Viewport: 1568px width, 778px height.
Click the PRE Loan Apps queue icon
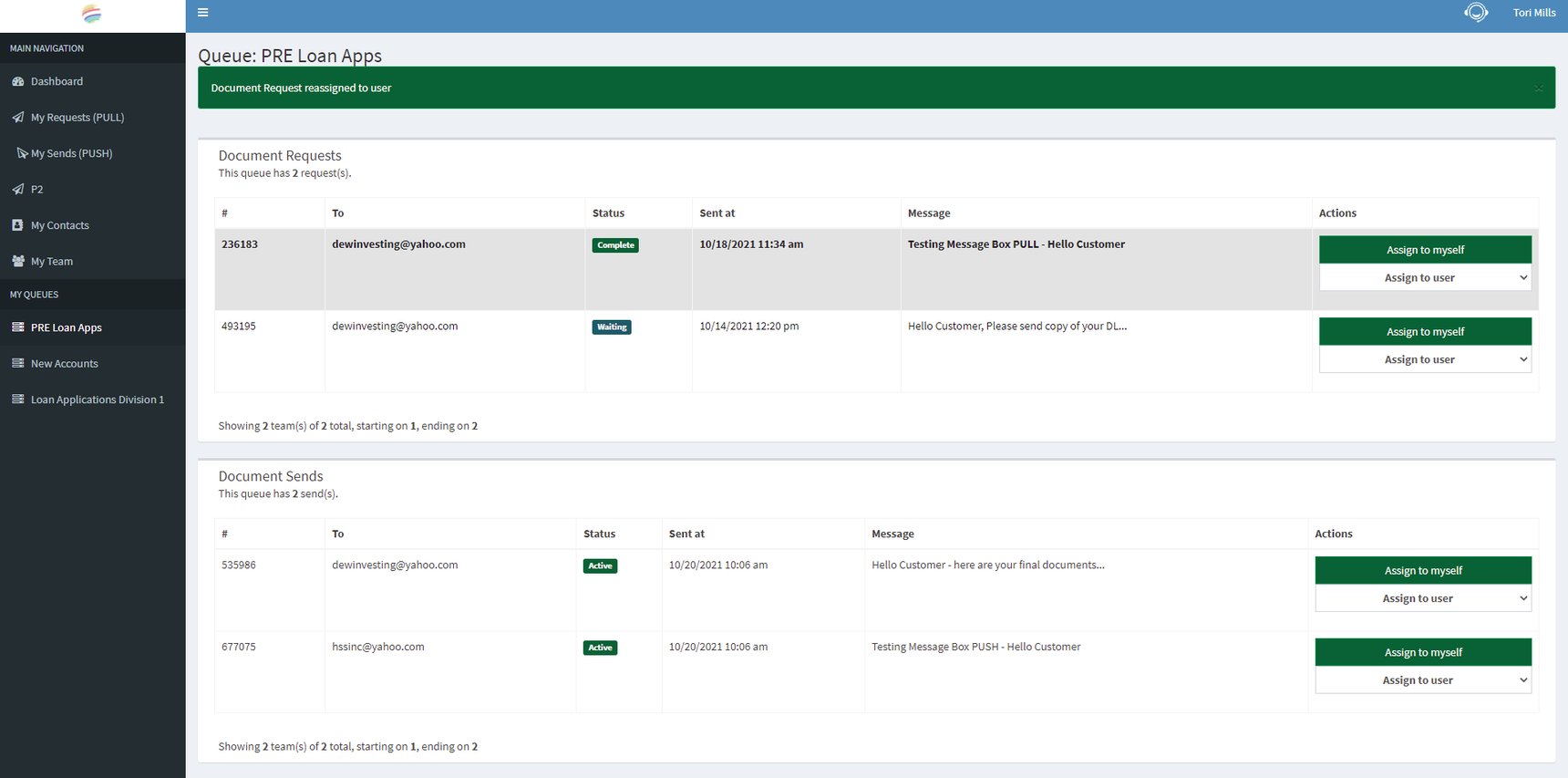tap(18, 327)
